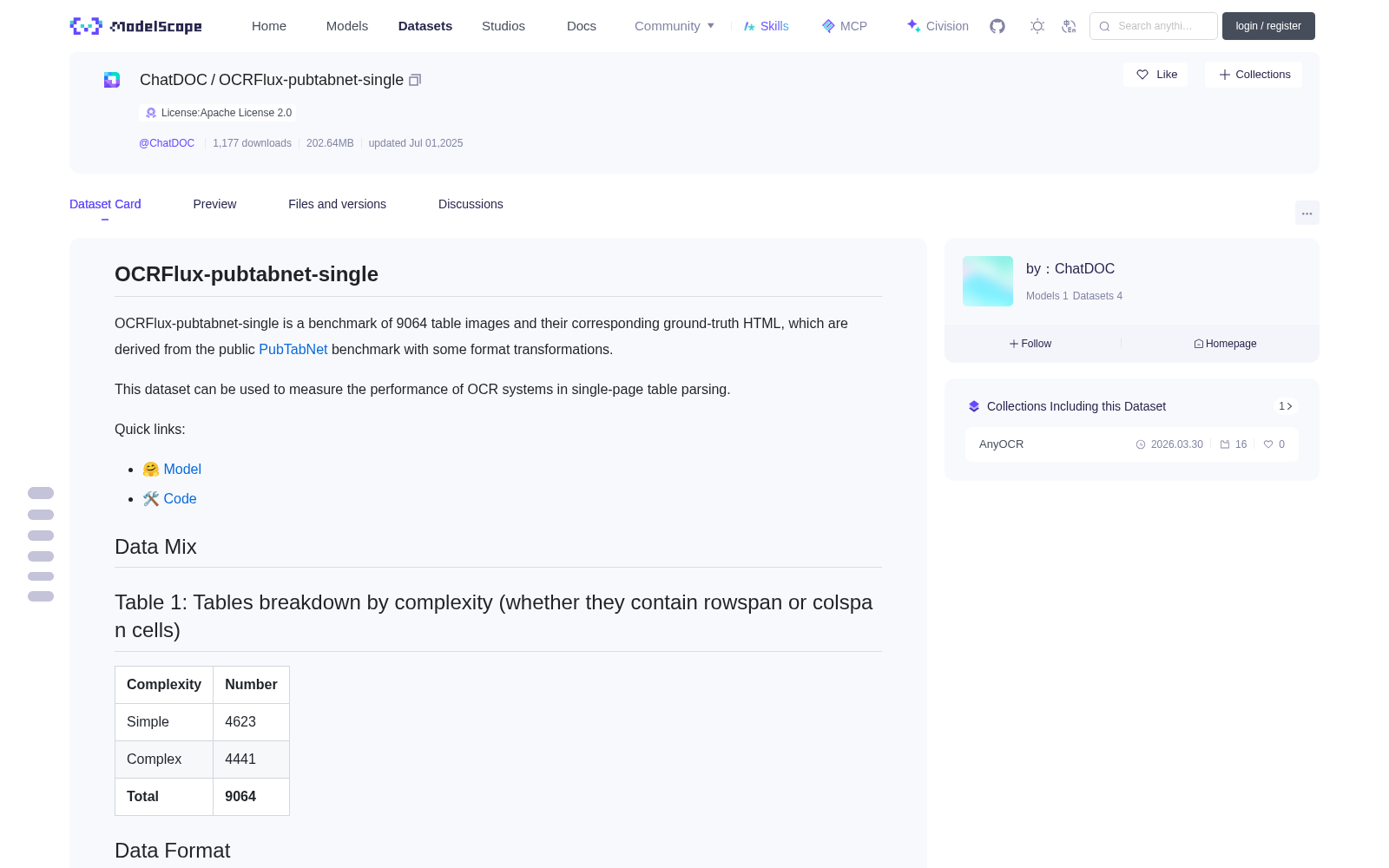Click the ChatDOC author gradient thumbnail

click(x=988, y=281)
